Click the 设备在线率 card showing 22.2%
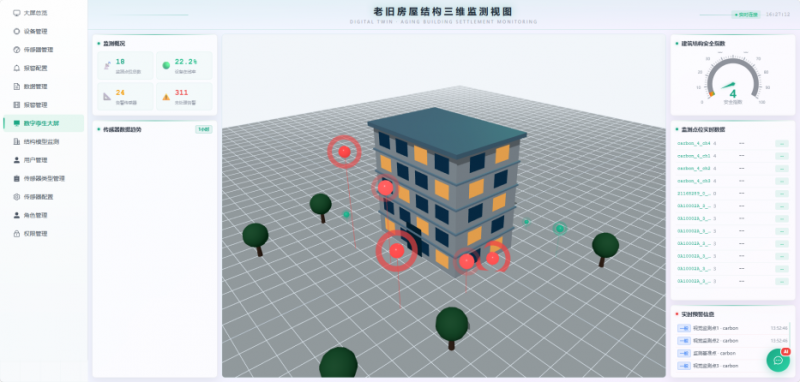Viewport: 800px width, 382px height. tap(184, 65)
